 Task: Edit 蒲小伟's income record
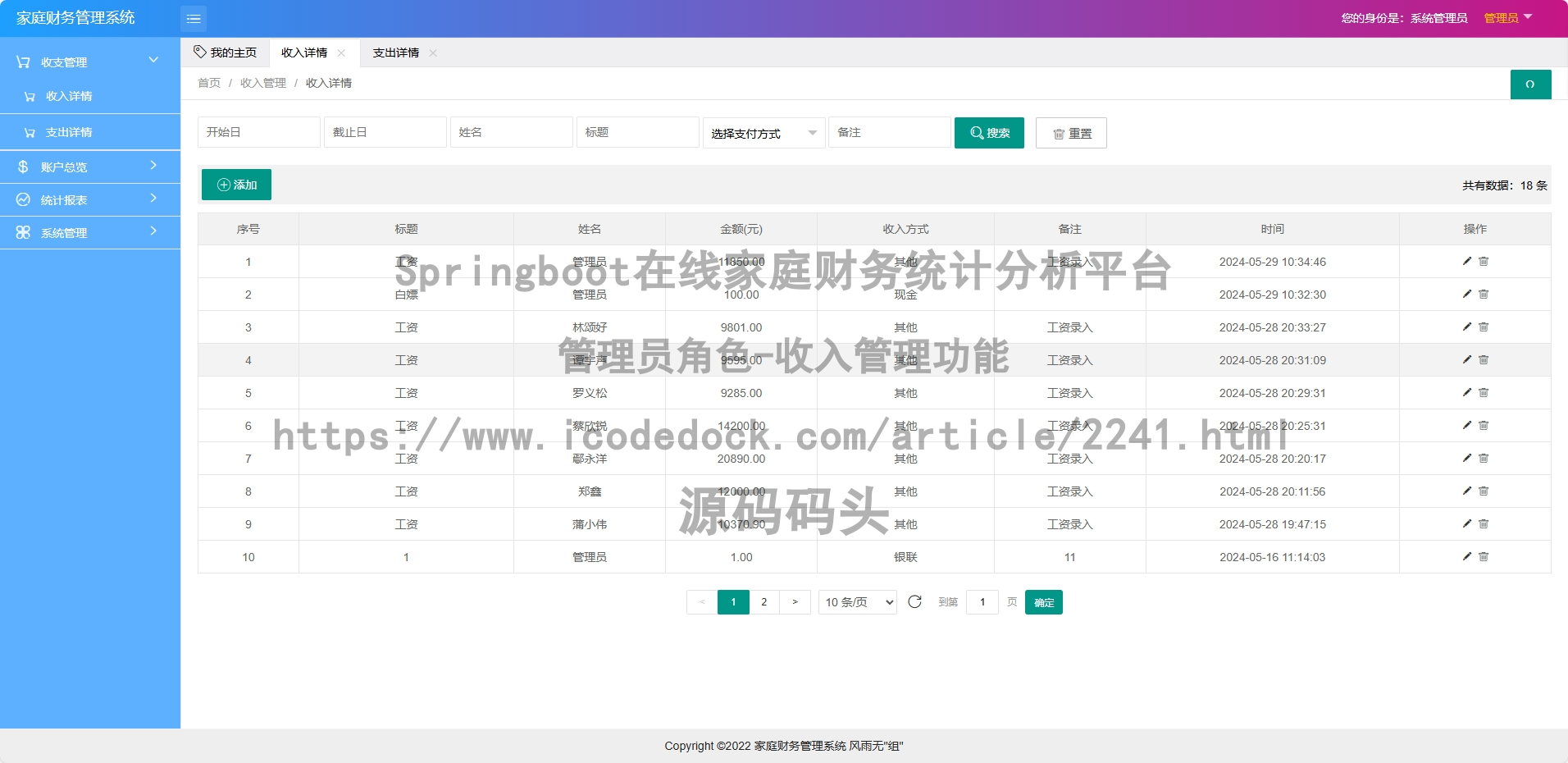pyautogui.click(x=1467, y=523)
